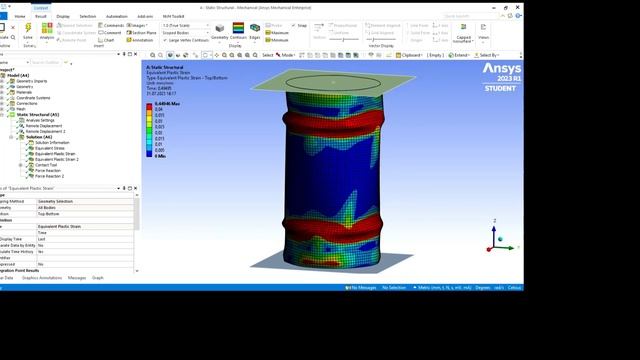The image size is (640, 360).
Task: Switch to Graphics Annotations tab
Action: 42,278
